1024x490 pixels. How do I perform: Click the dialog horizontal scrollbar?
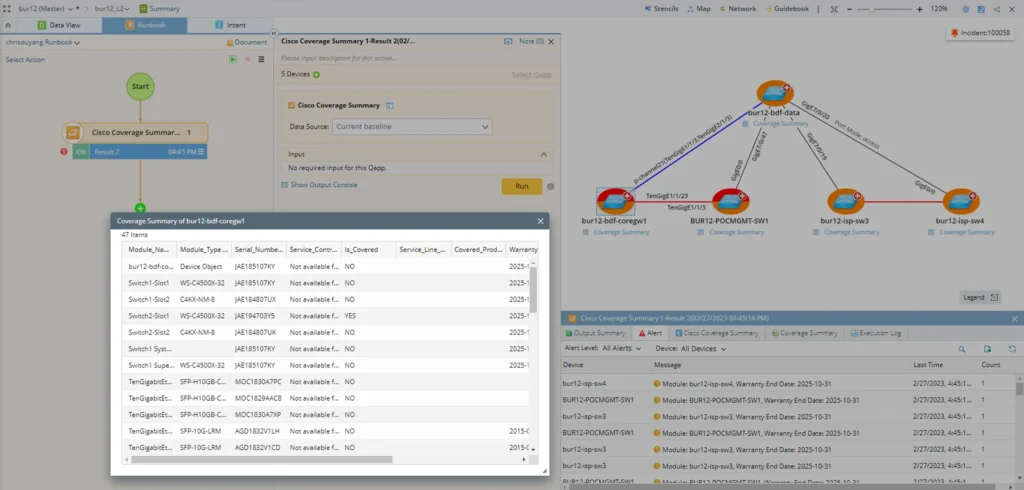[x=261, y=459]
